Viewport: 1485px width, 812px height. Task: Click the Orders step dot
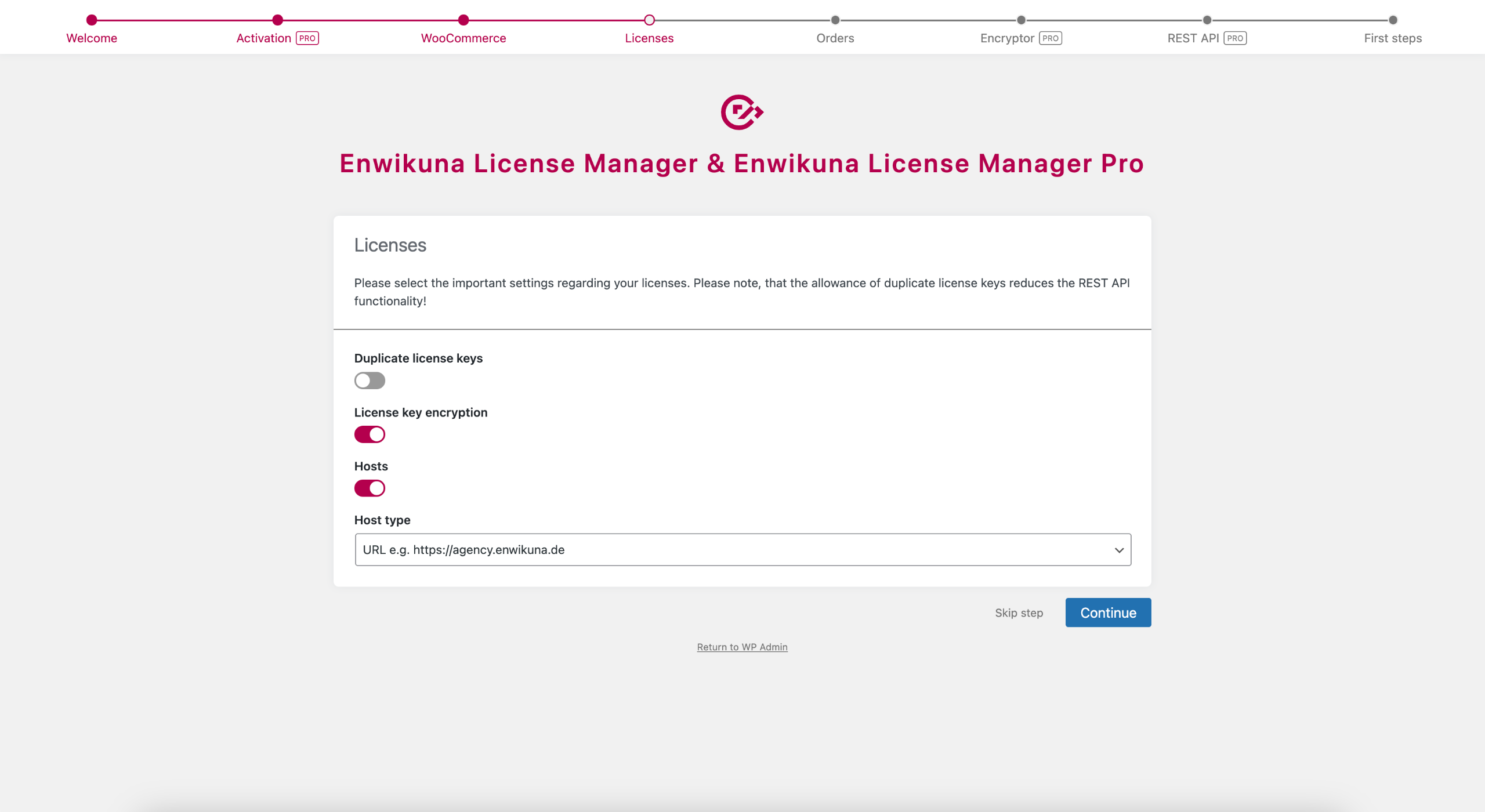pos(835,20)
